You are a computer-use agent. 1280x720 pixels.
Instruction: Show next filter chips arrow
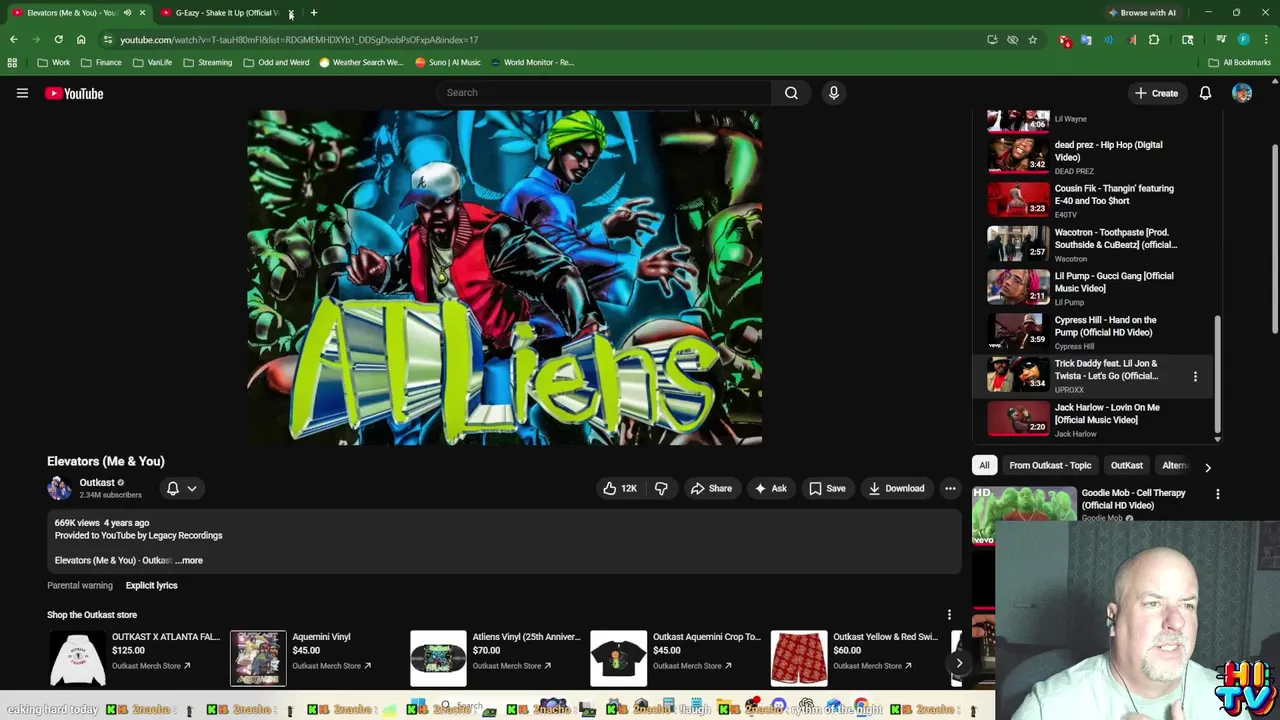[1207, 467]
